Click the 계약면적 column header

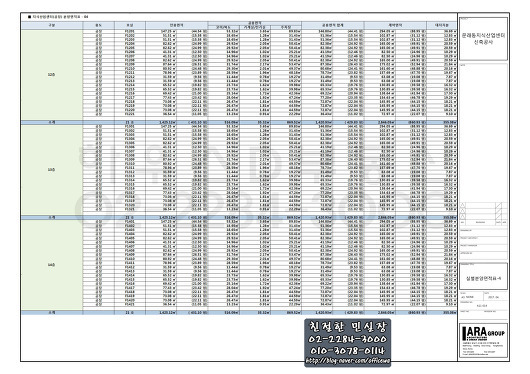(395, 25)
